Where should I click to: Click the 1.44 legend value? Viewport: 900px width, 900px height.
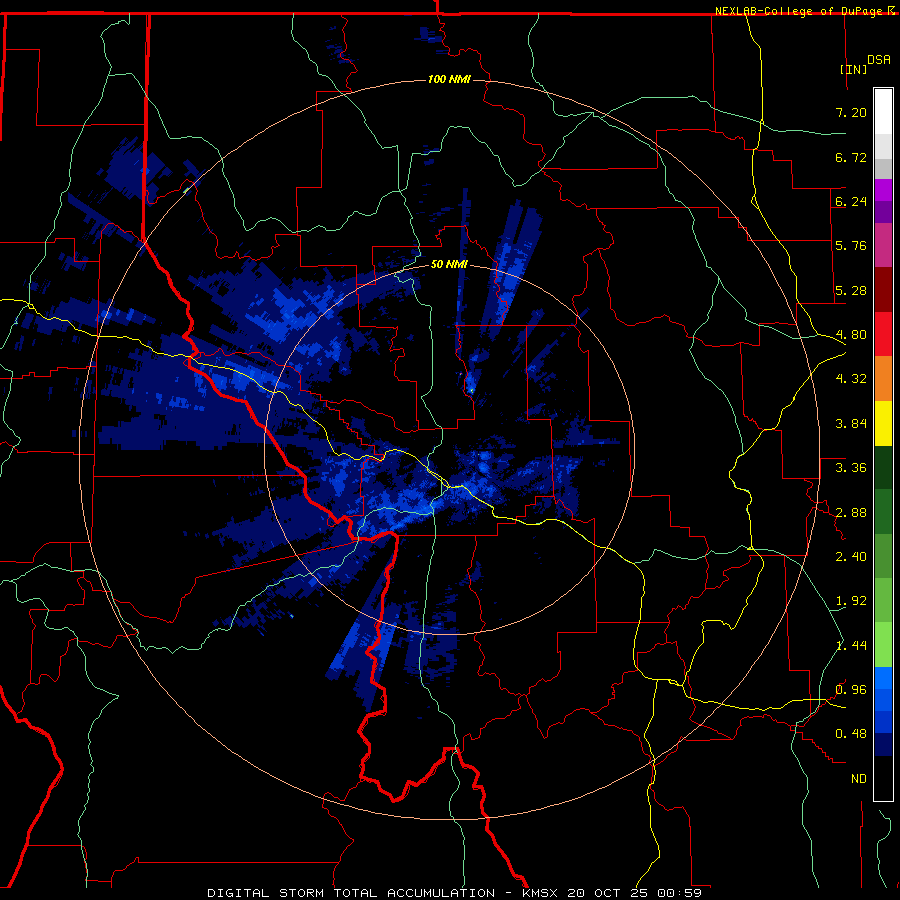(x=851, y=646)
